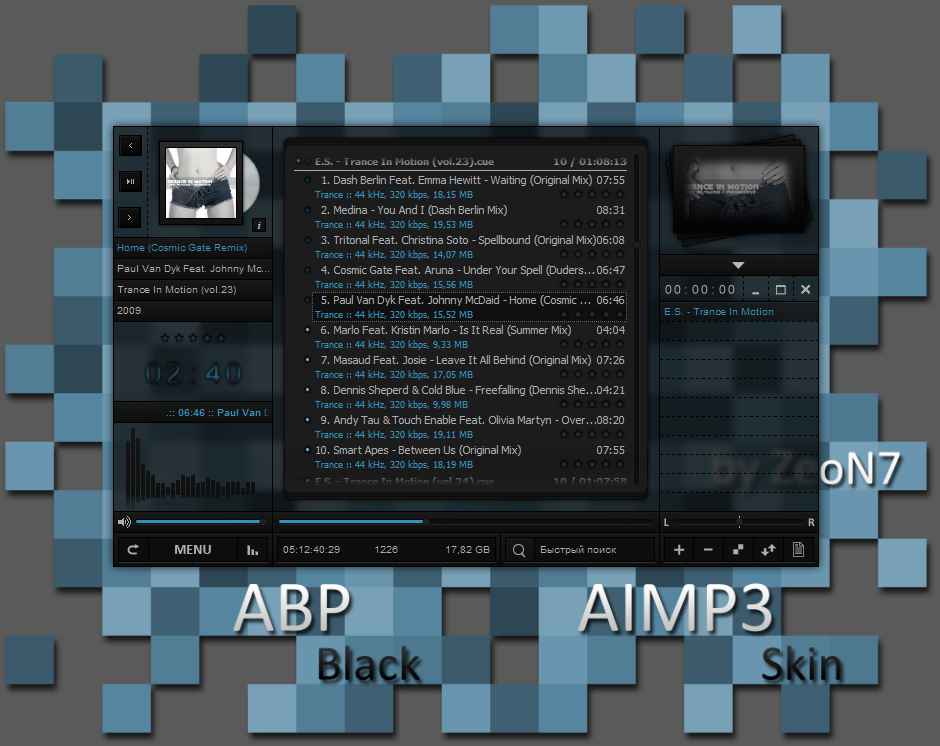The width and height of the screenshot is (940, 746).
Task: Click the '05:12:40:29' total duration status
Action: [311, 549]
